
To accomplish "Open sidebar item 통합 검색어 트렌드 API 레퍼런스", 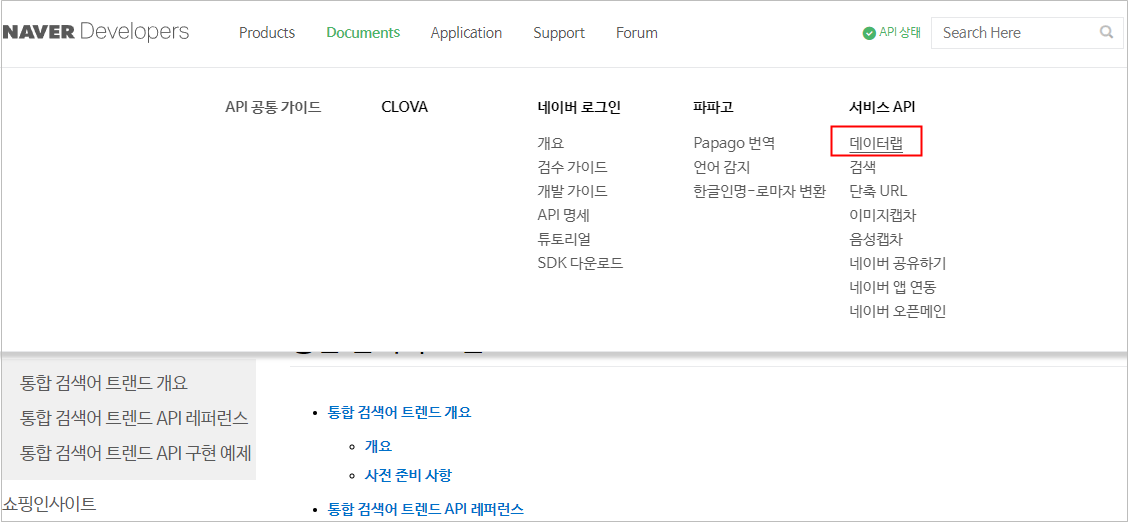I will click(x=135, y=417).
